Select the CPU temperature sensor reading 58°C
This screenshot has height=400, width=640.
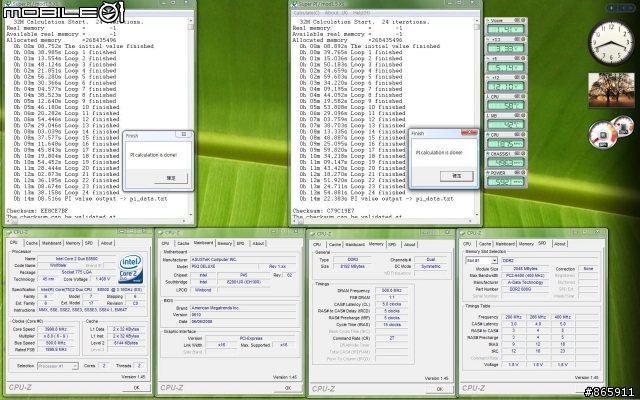(505, 105)
